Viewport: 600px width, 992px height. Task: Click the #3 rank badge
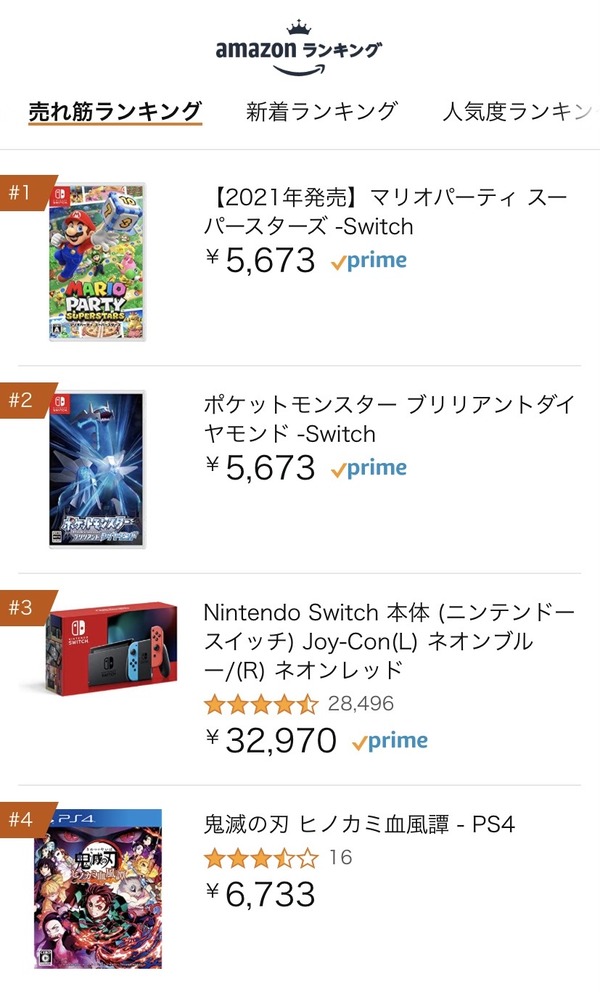pyautogui.click(x=24, y=607)
